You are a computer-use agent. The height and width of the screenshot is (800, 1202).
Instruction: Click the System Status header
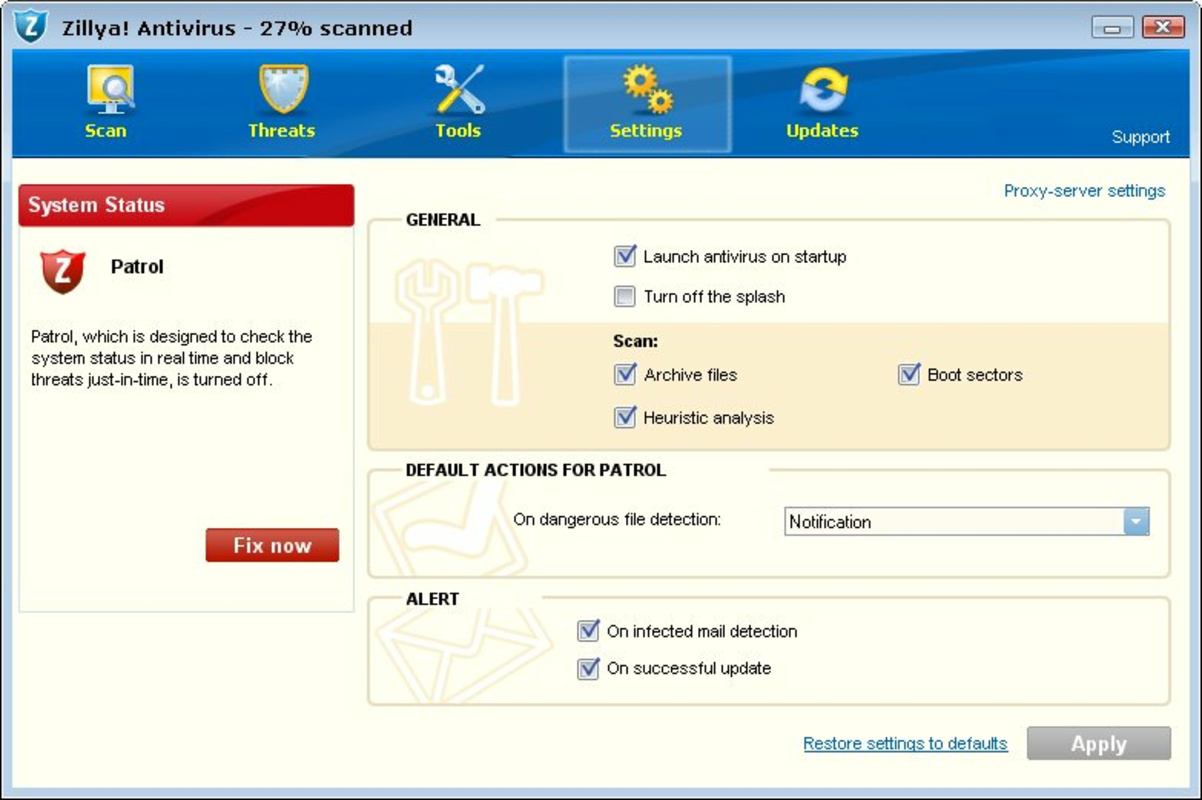(186, 205)
